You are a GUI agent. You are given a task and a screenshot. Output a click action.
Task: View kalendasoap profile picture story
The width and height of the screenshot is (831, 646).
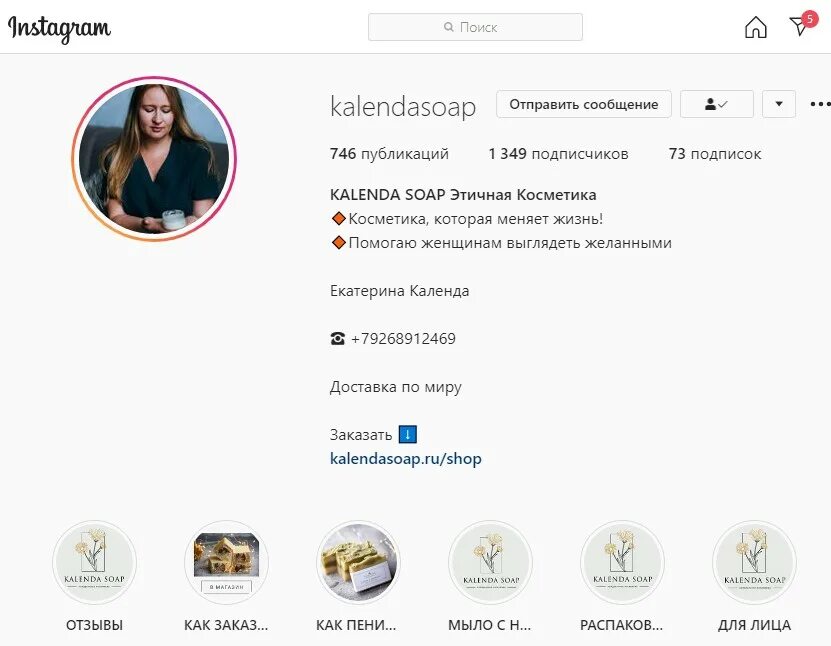pyautogui.click(x=154, y=158)
